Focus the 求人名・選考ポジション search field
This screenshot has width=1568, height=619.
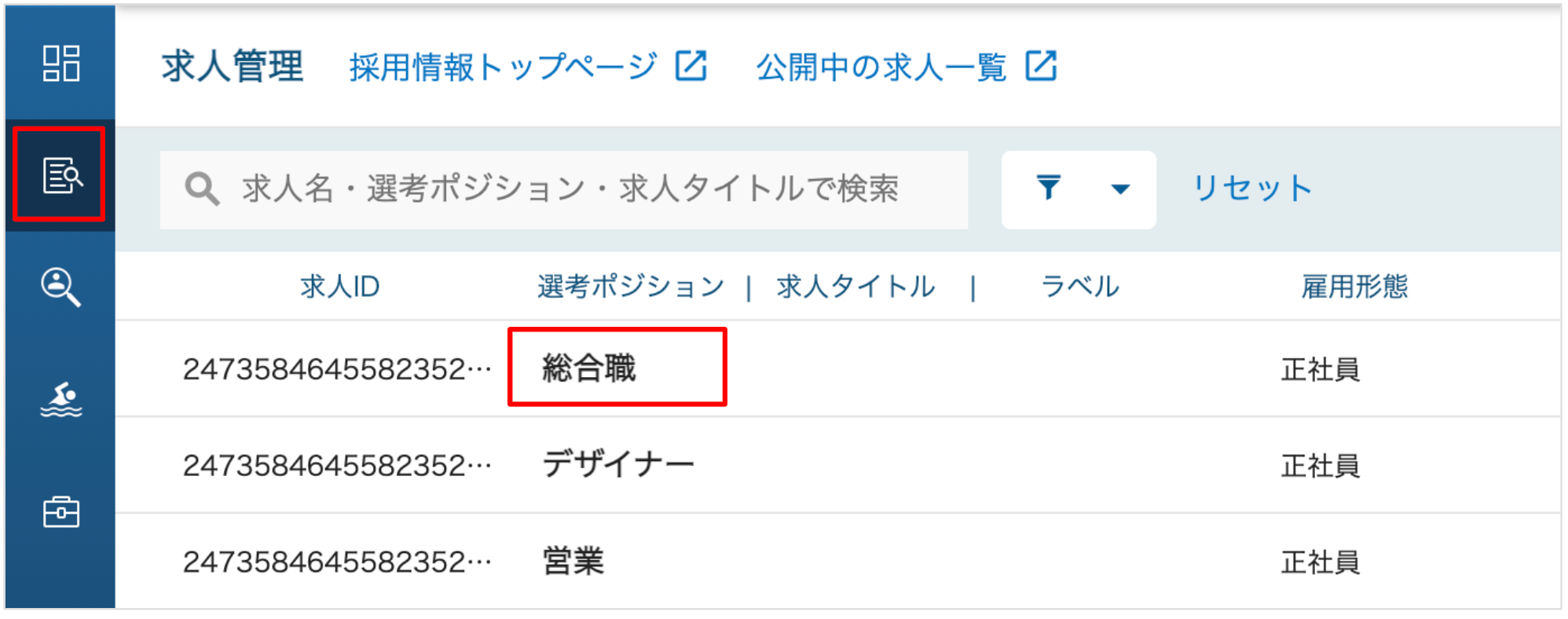coord(563,189)
